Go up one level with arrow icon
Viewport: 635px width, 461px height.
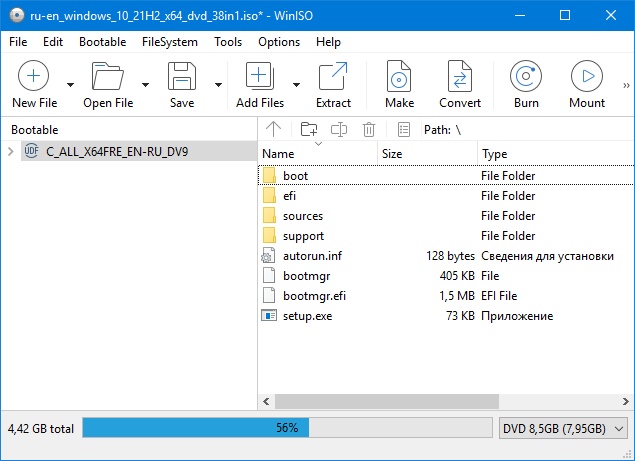tap(274, 129)
